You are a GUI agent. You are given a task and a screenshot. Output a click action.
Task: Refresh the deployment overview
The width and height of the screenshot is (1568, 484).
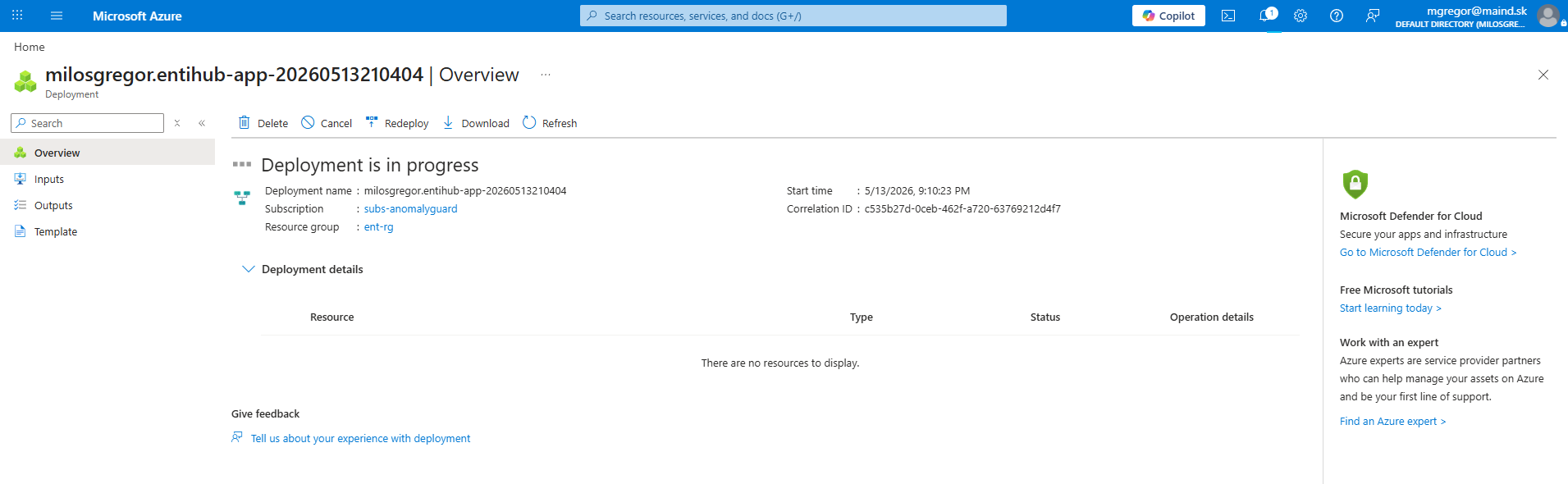point(550,123)
